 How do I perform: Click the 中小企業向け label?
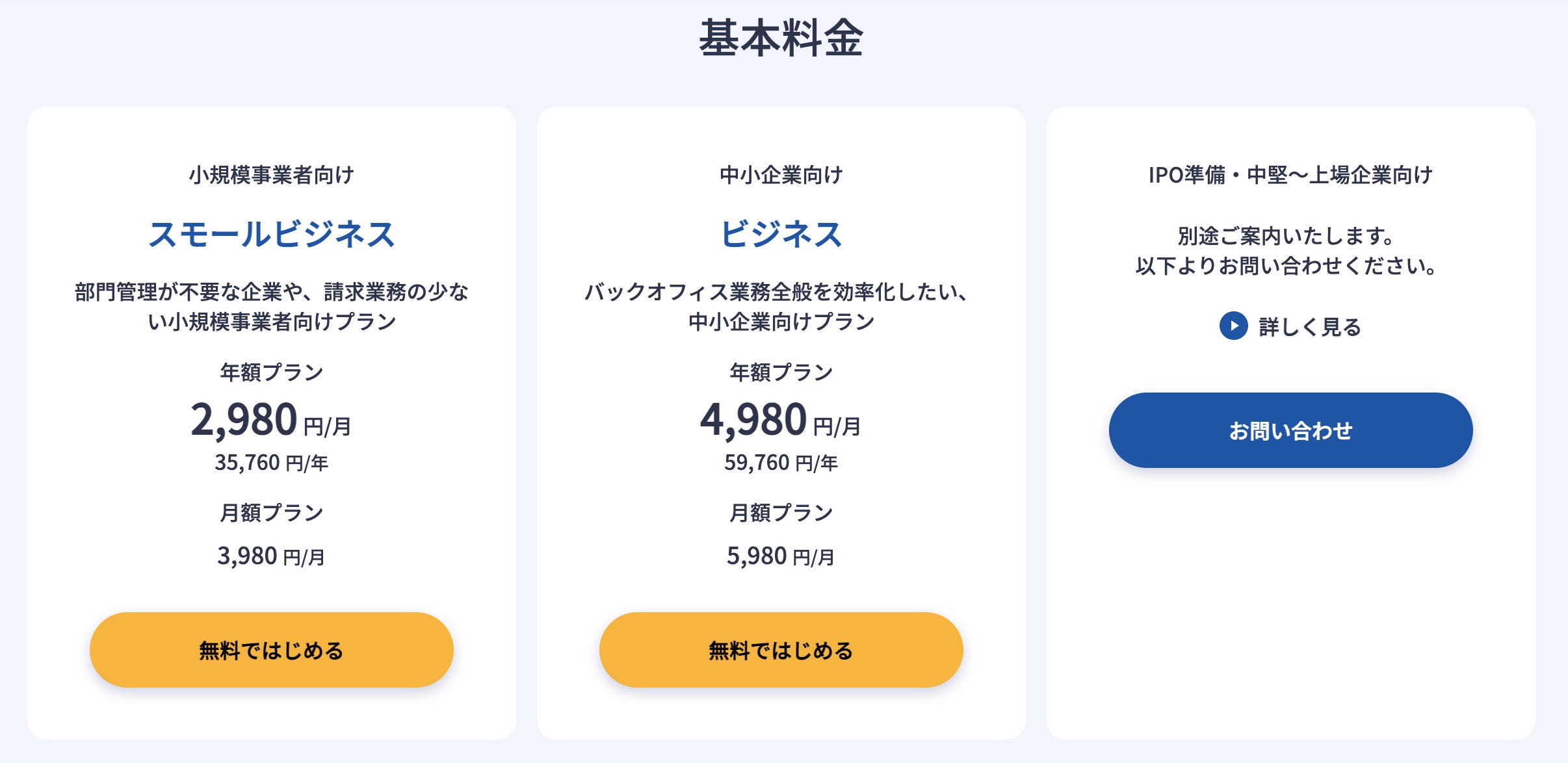coord(781,175)
